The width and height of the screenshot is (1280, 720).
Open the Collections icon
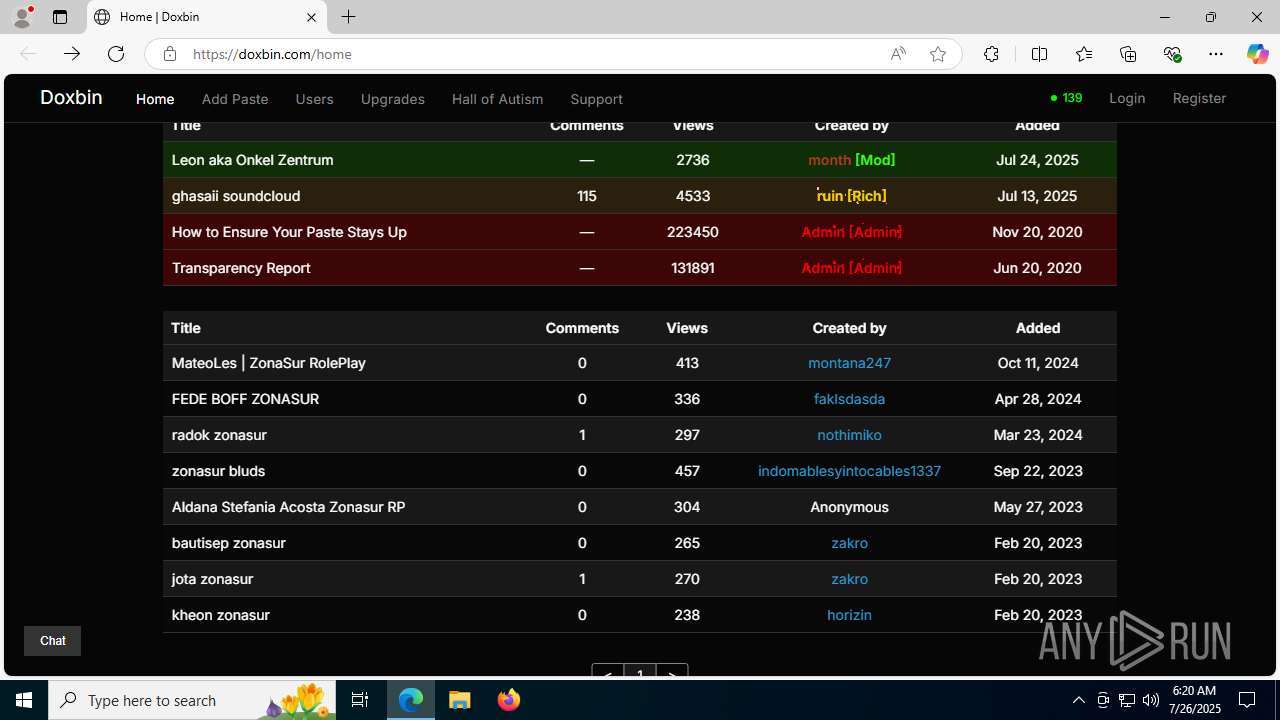pos(1128,54)
